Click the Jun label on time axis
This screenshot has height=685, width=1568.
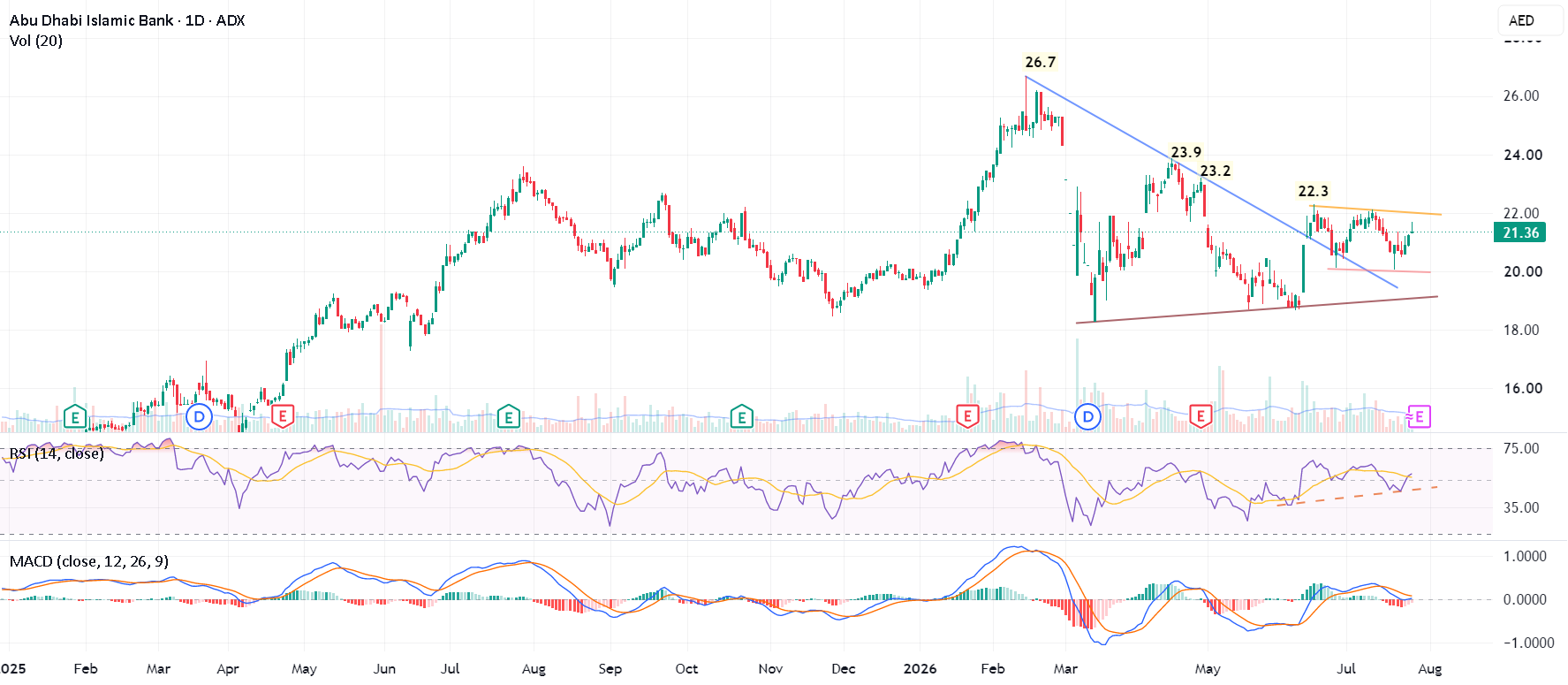[x=384, y=668]
